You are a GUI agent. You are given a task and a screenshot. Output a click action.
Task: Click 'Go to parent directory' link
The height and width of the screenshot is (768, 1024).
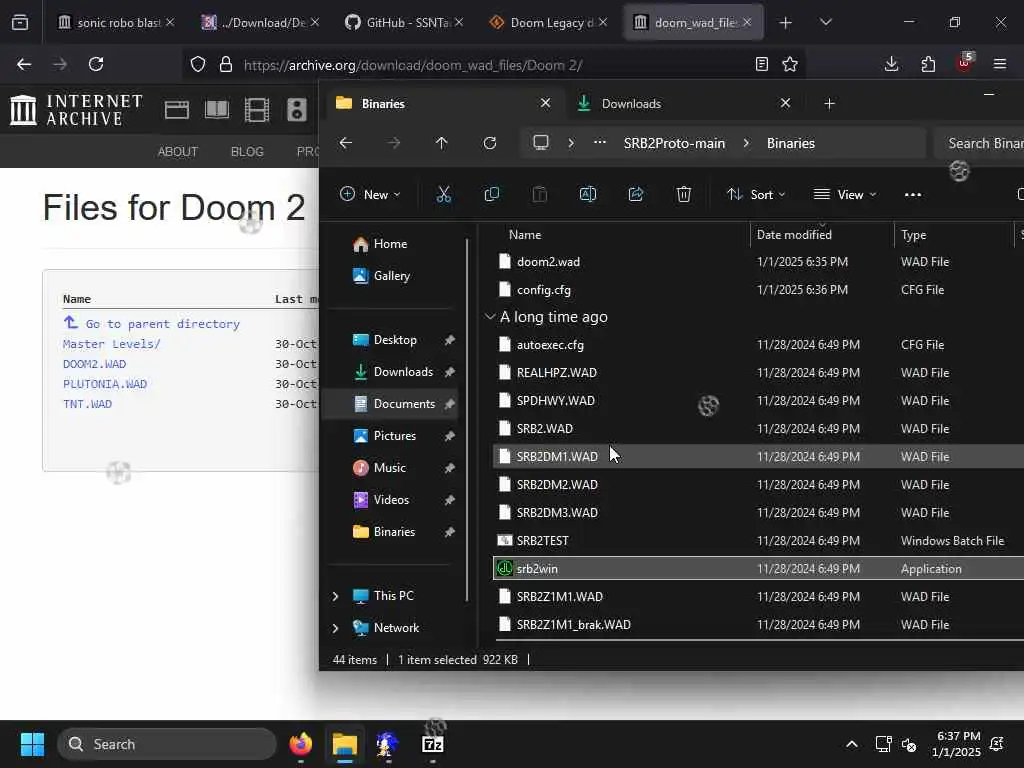click(x=163, y=324)
